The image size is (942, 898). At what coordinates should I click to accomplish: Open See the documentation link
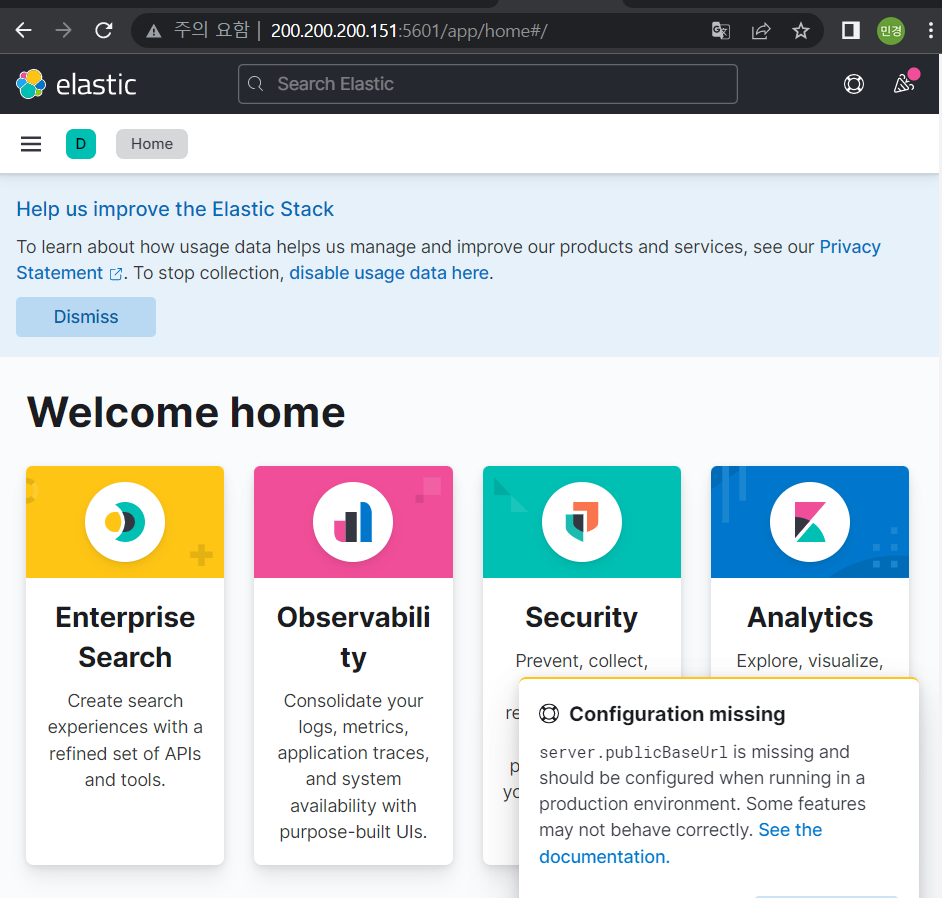pyautogui.click(x=681, y=843)
